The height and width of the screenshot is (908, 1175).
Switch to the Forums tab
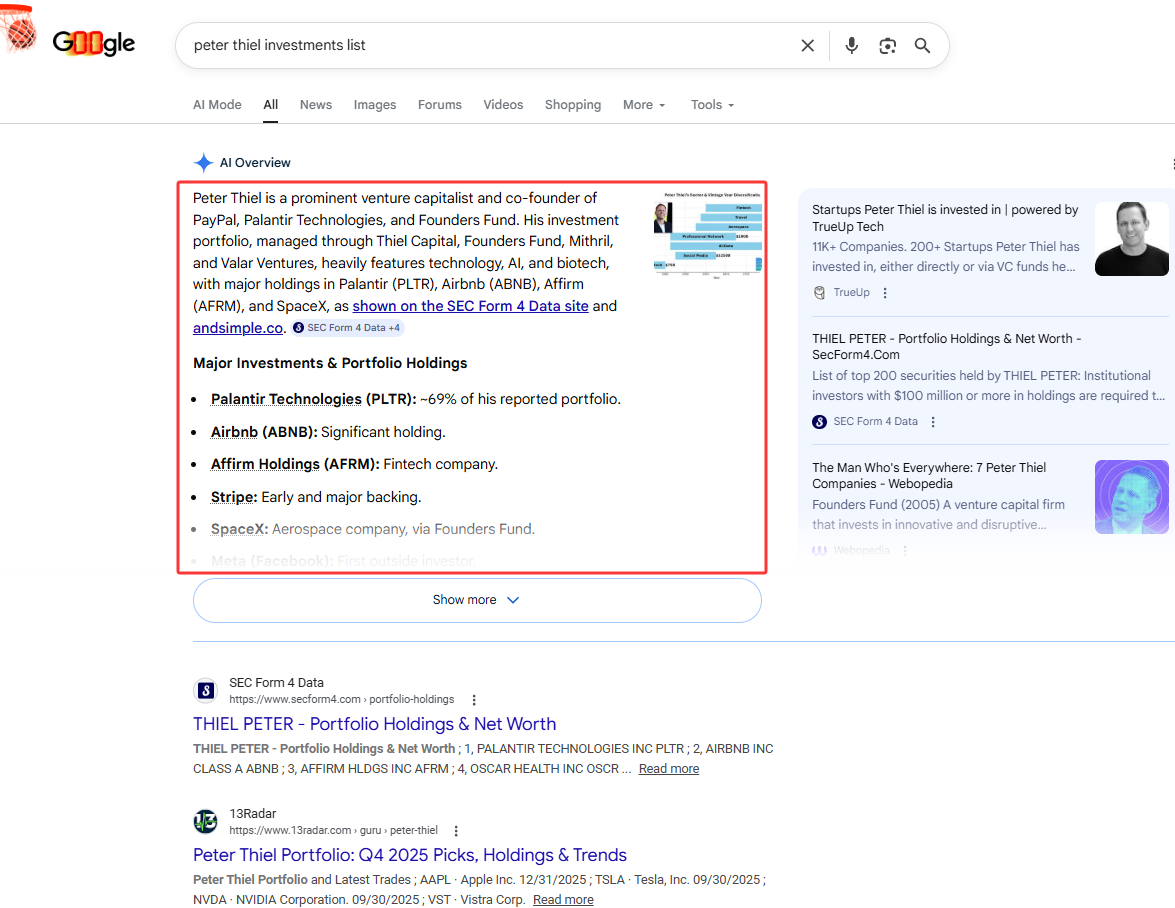click(x=440, y=105)
